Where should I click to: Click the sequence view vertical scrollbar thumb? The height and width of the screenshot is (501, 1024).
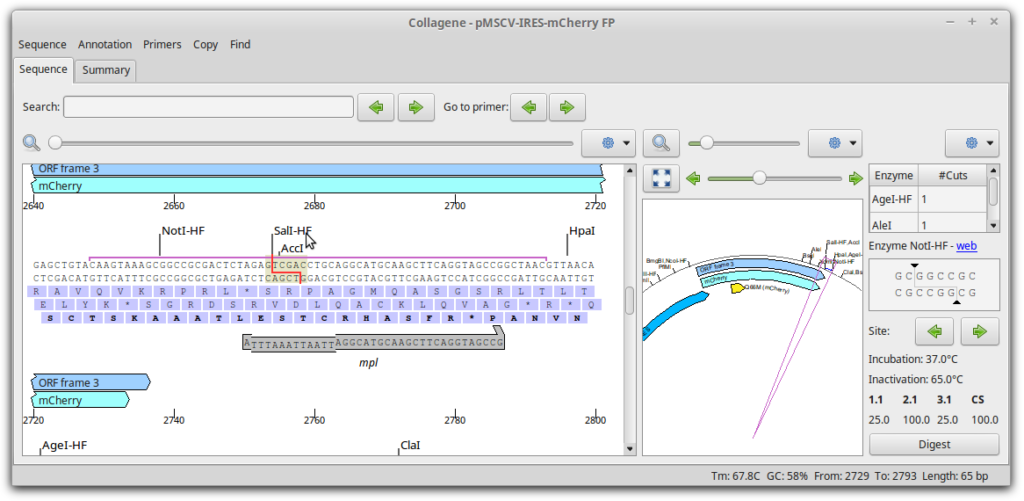[x=630, y=301]
